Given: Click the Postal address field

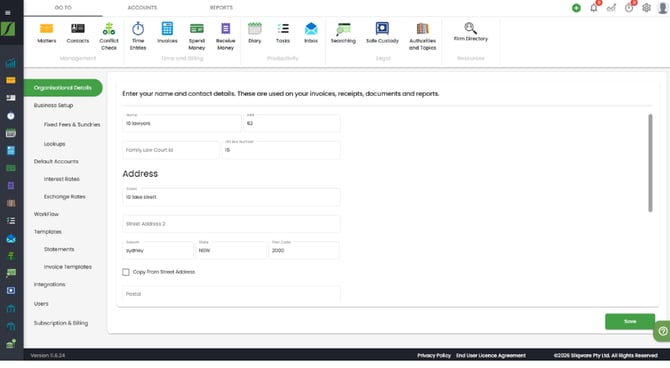Looking at the screenshot, I should coord(231,294).
